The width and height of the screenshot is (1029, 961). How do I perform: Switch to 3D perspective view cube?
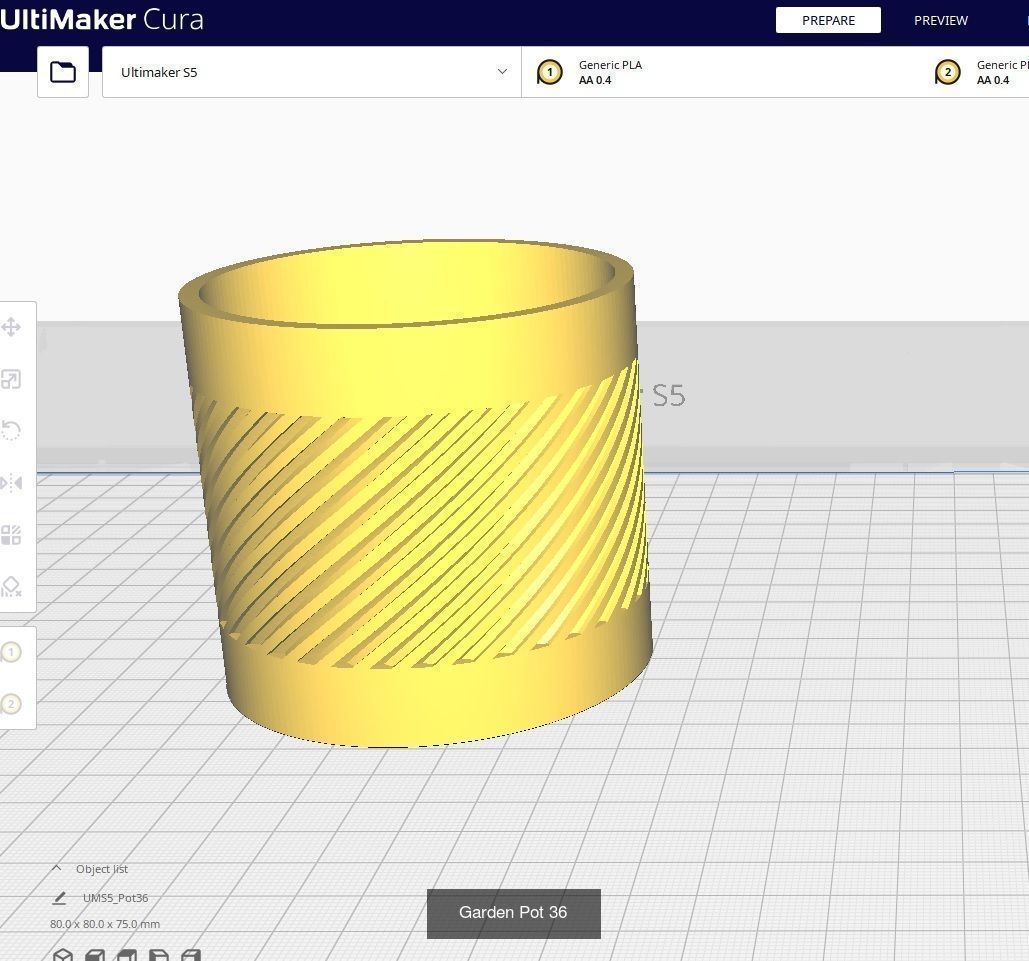(63, 954)
